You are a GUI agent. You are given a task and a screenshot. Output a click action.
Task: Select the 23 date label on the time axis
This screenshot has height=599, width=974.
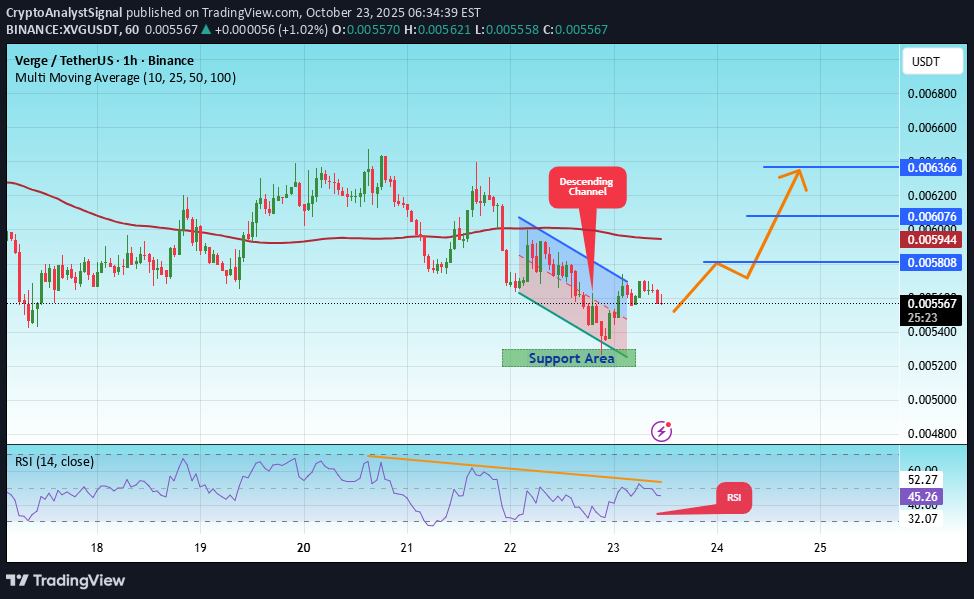pyautogui.click(x=613, y=548)
